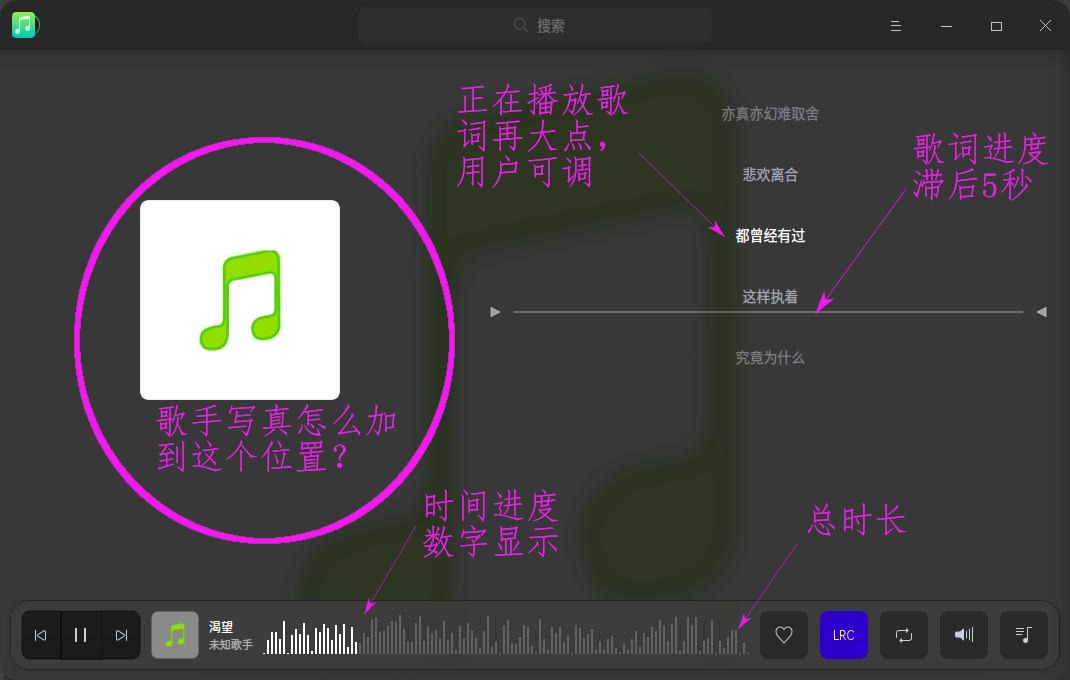The image size is (1070, 680).
Task: Maximize the music player window
Action: (x=996, y=26)
